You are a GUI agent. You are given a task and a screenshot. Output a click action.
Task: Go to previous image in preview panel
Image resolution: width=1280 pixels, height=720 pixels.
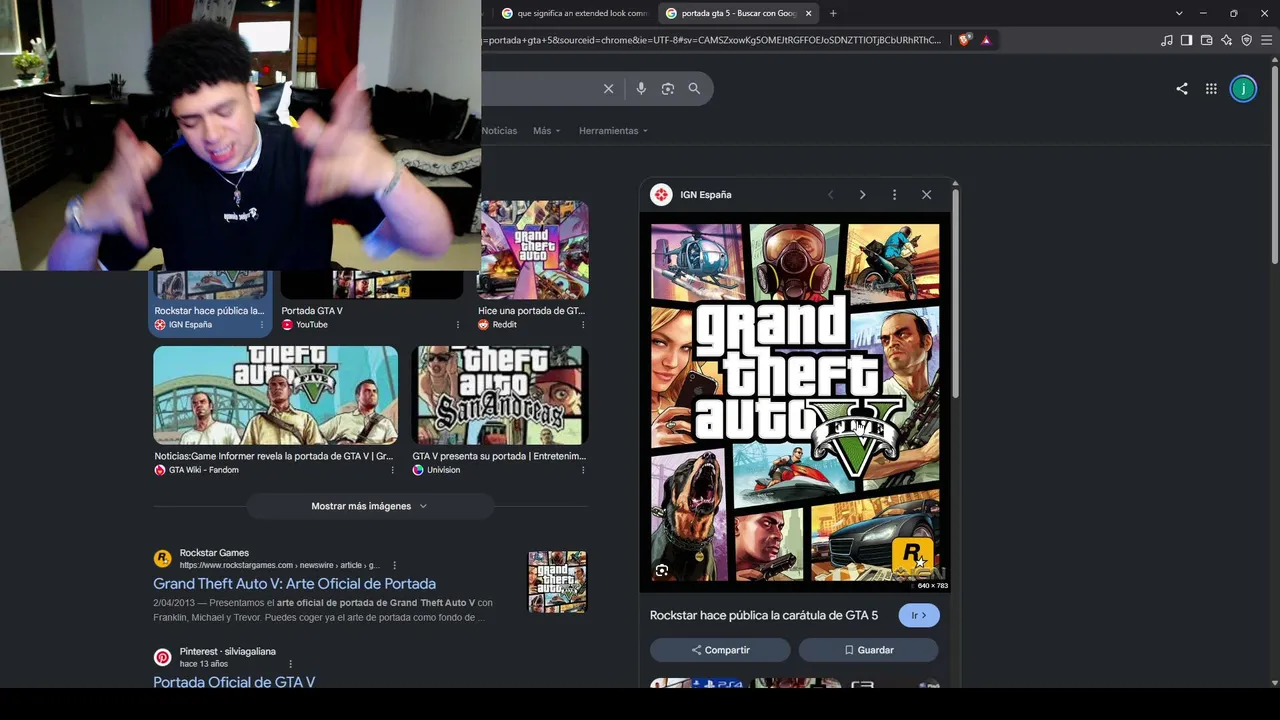830,195
